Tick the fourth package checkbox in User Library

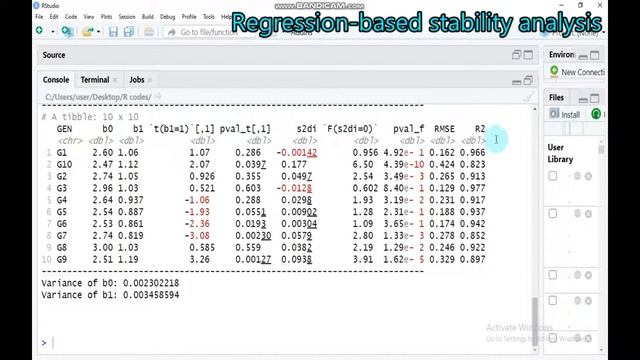(553, 300)
